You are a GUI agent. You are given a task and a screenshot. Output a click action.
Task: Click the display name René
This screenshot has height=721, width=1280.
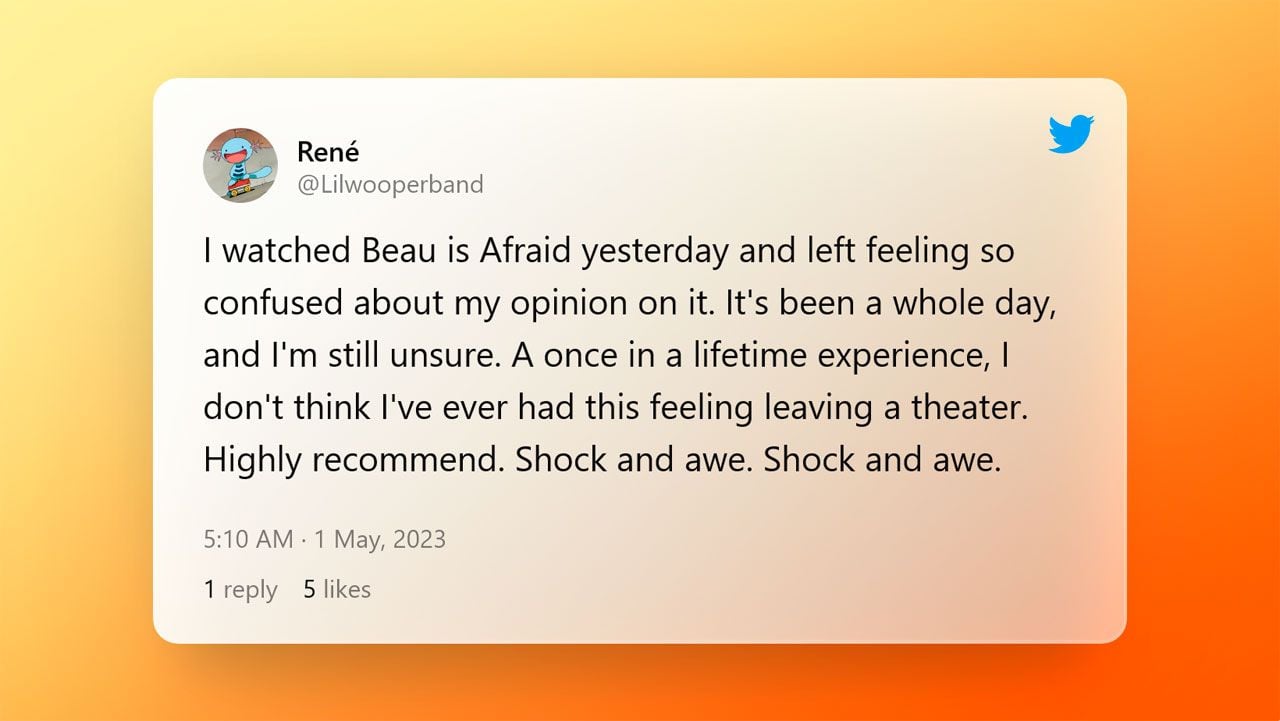pos(328,152)
